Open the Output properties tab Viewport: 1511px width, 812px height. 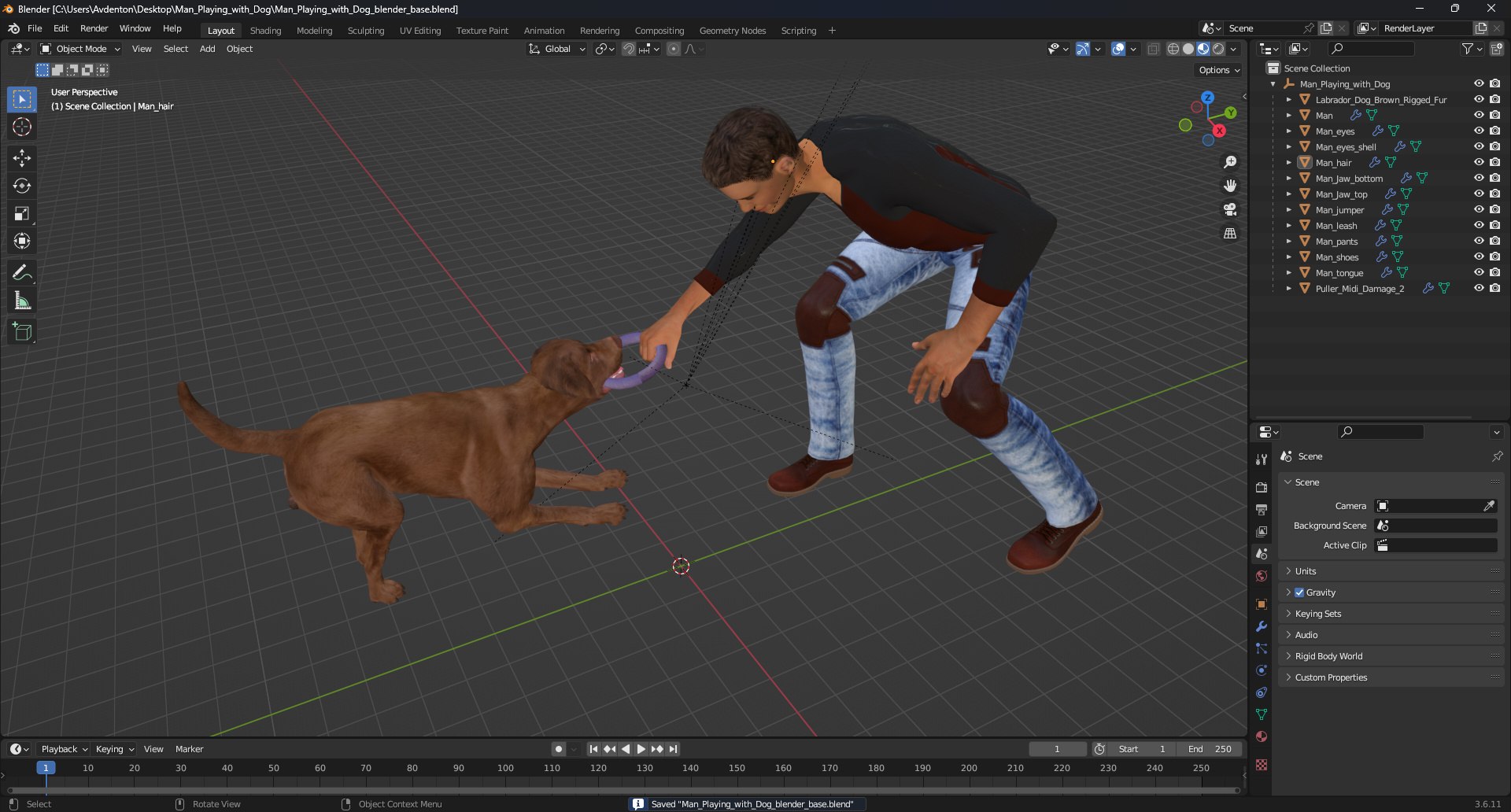click(x=1262, y=510)
